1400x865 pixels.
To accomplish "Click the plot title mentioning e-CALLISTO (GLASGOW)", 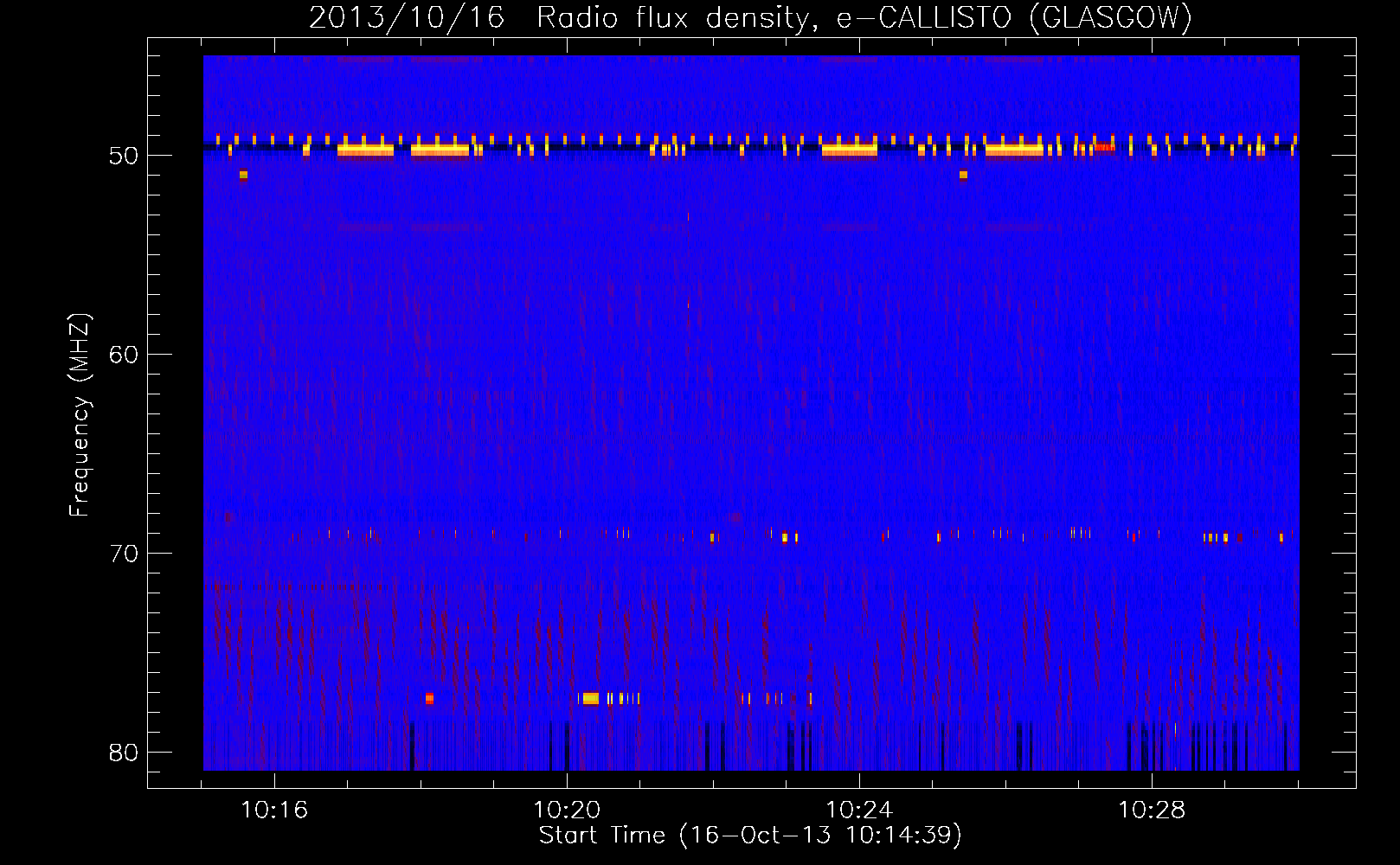I will 750,17.
